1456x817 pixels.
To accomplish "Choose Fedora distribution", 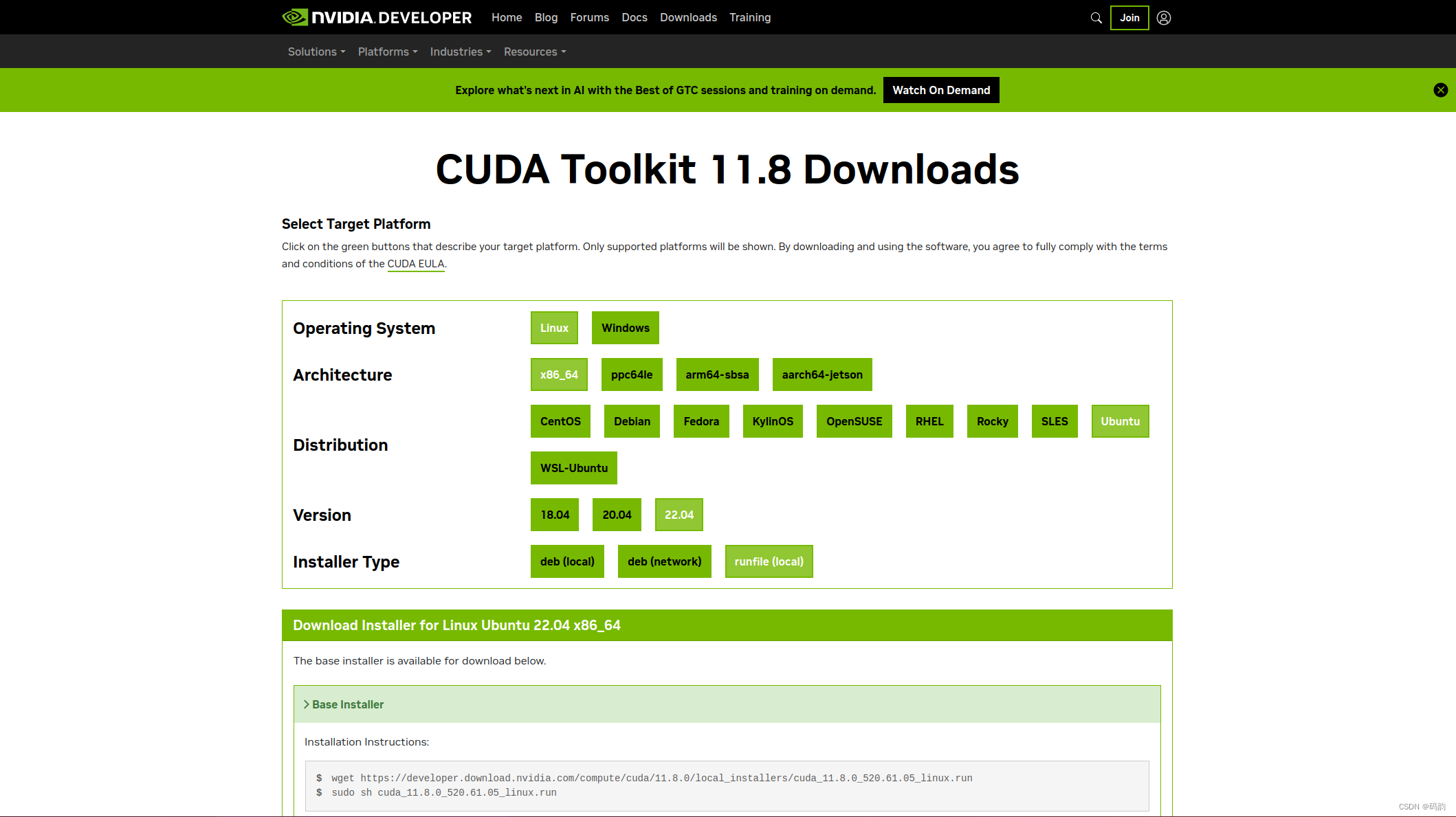I will (701, 421).
